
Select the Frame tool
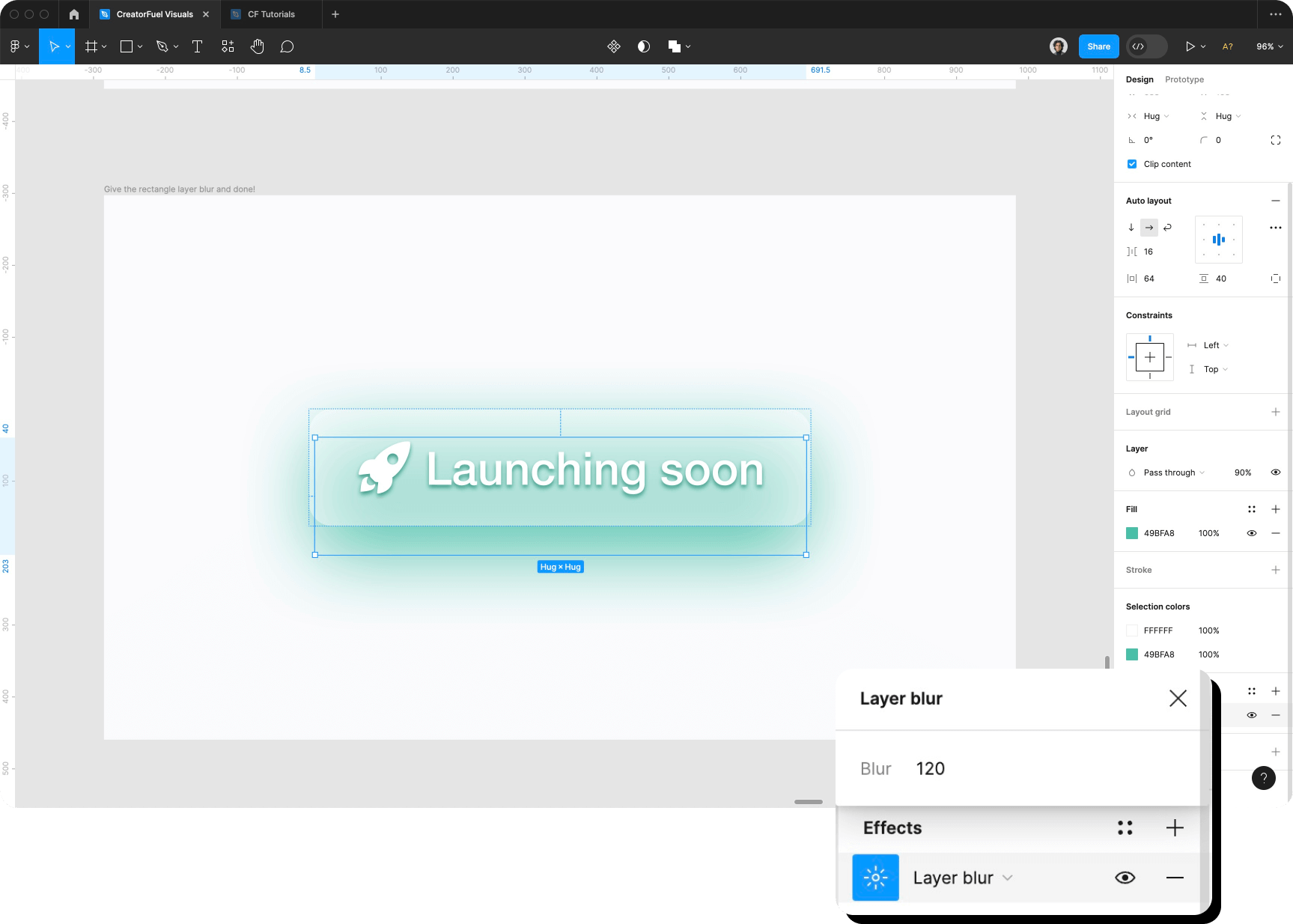[x=91, y=46]
